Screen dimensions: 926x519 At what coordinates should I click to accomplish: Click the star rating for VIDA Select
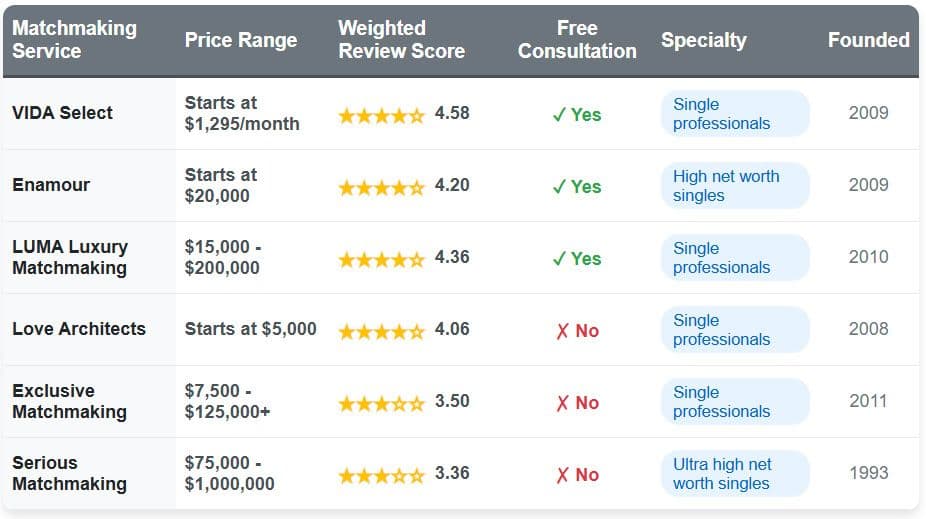[381, 115]
